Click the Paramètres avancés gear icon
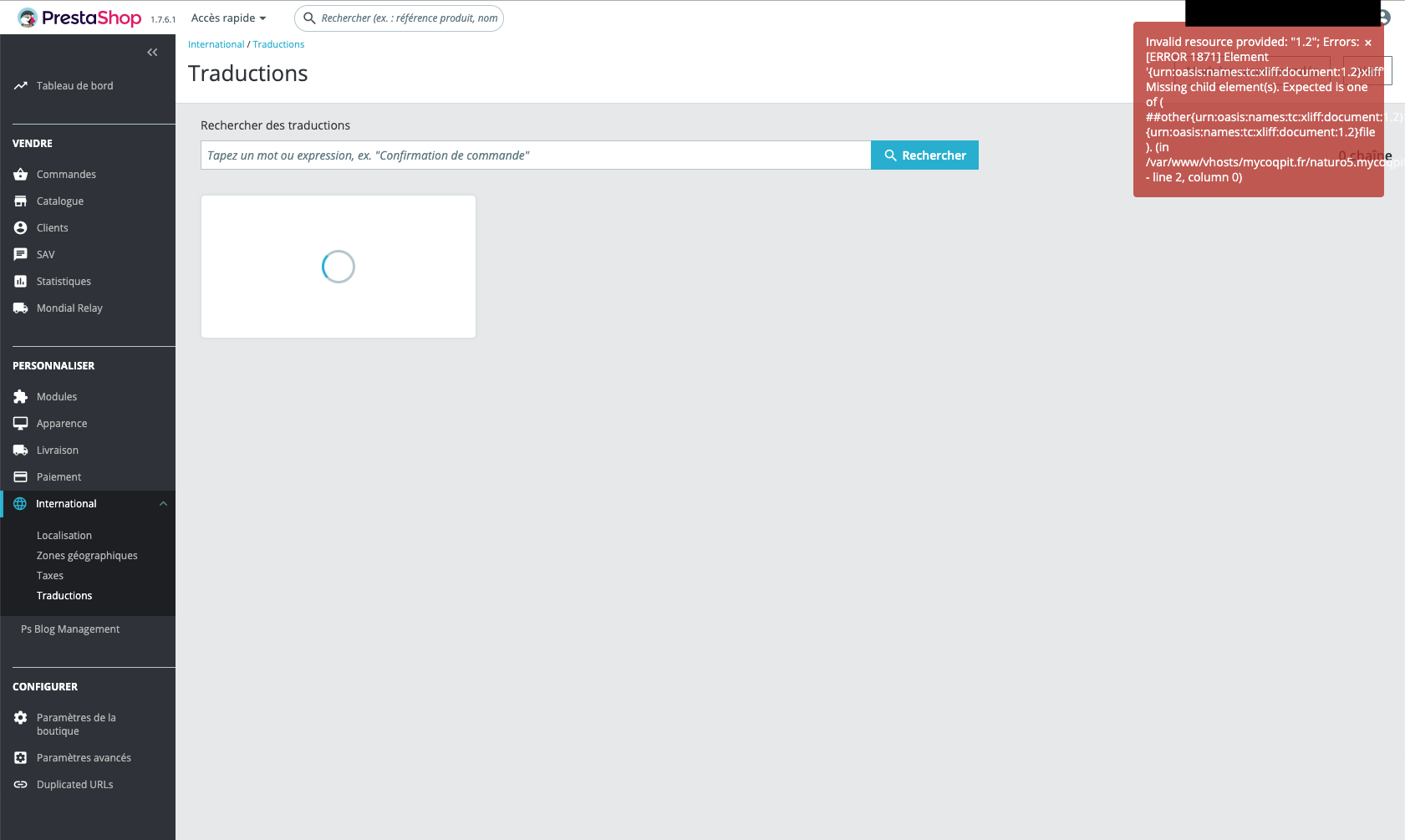 click(x=21, y=757)
